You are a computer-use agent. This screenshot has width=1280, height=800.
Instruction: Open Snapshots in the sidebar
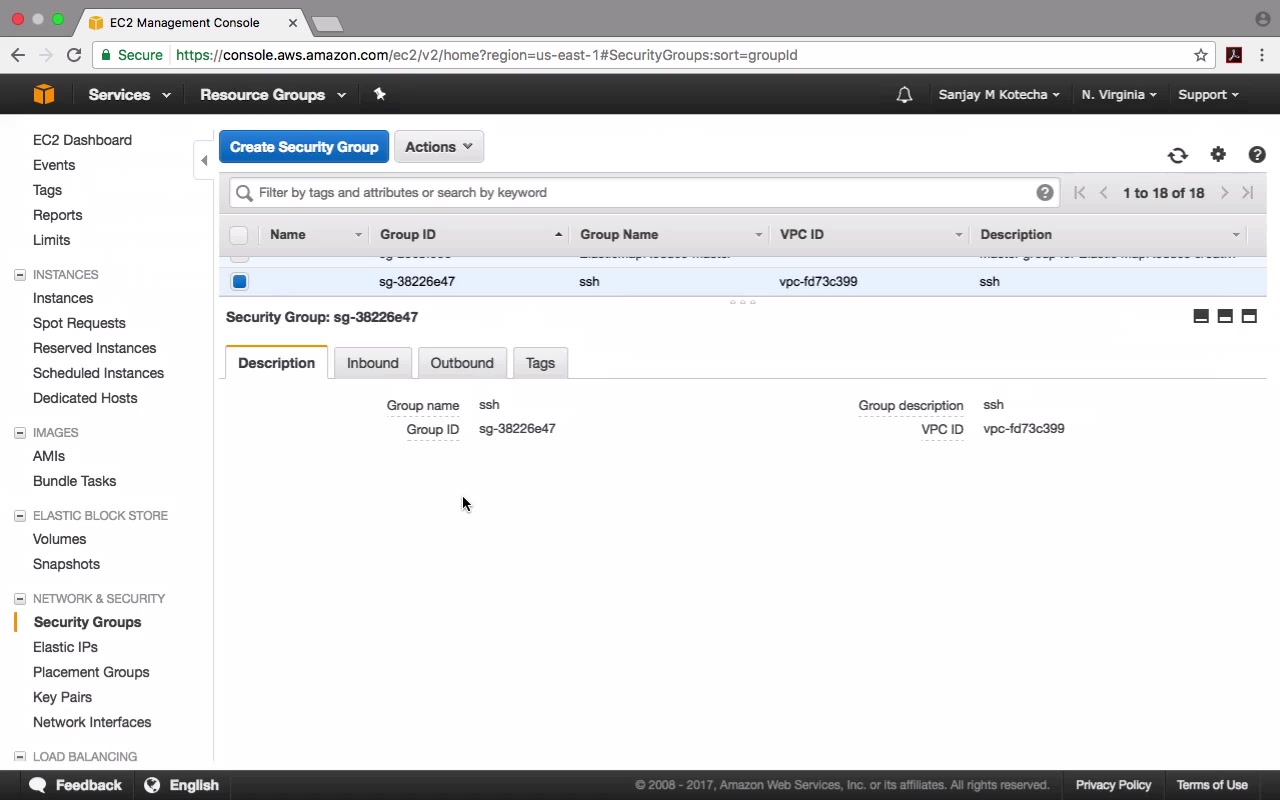click(66, 564)
